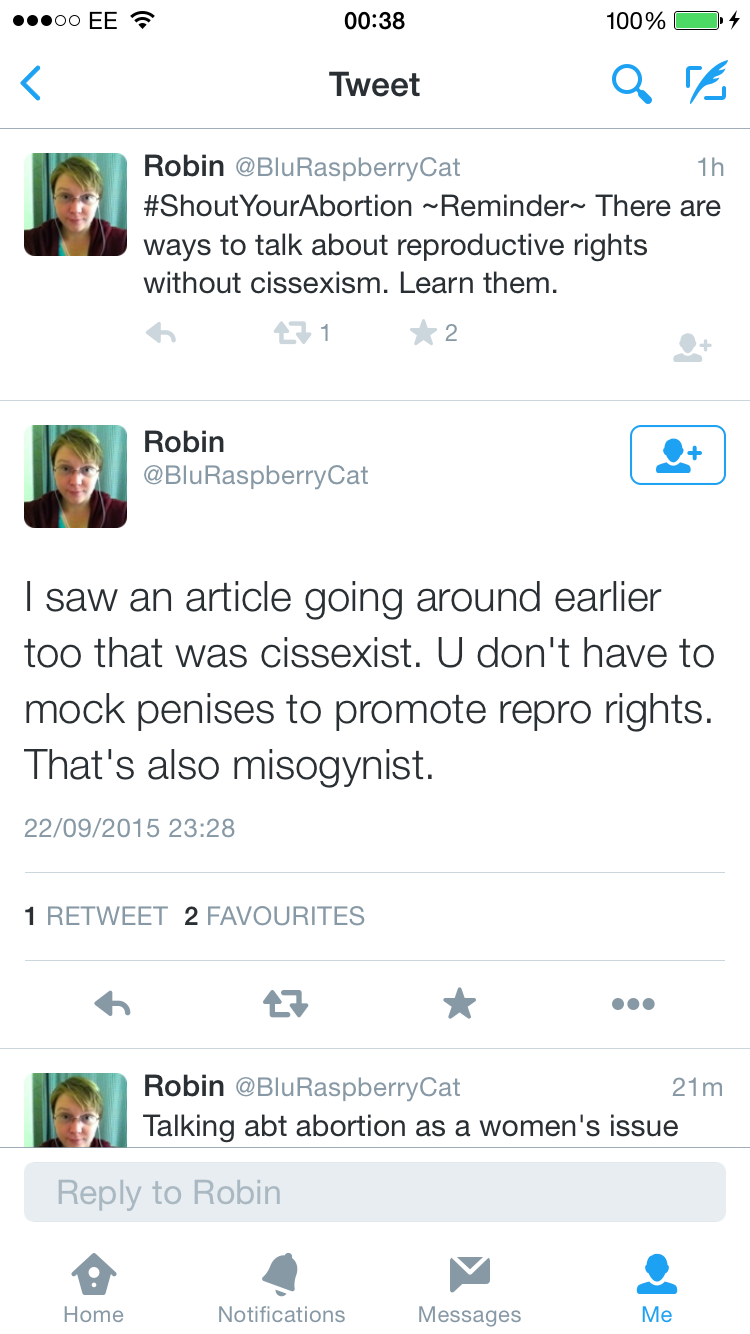Image resolution: width=750 pixels, height=1334 pixels.
Task: Tap small follow icon on top tweet
Action: click(692, 347)
